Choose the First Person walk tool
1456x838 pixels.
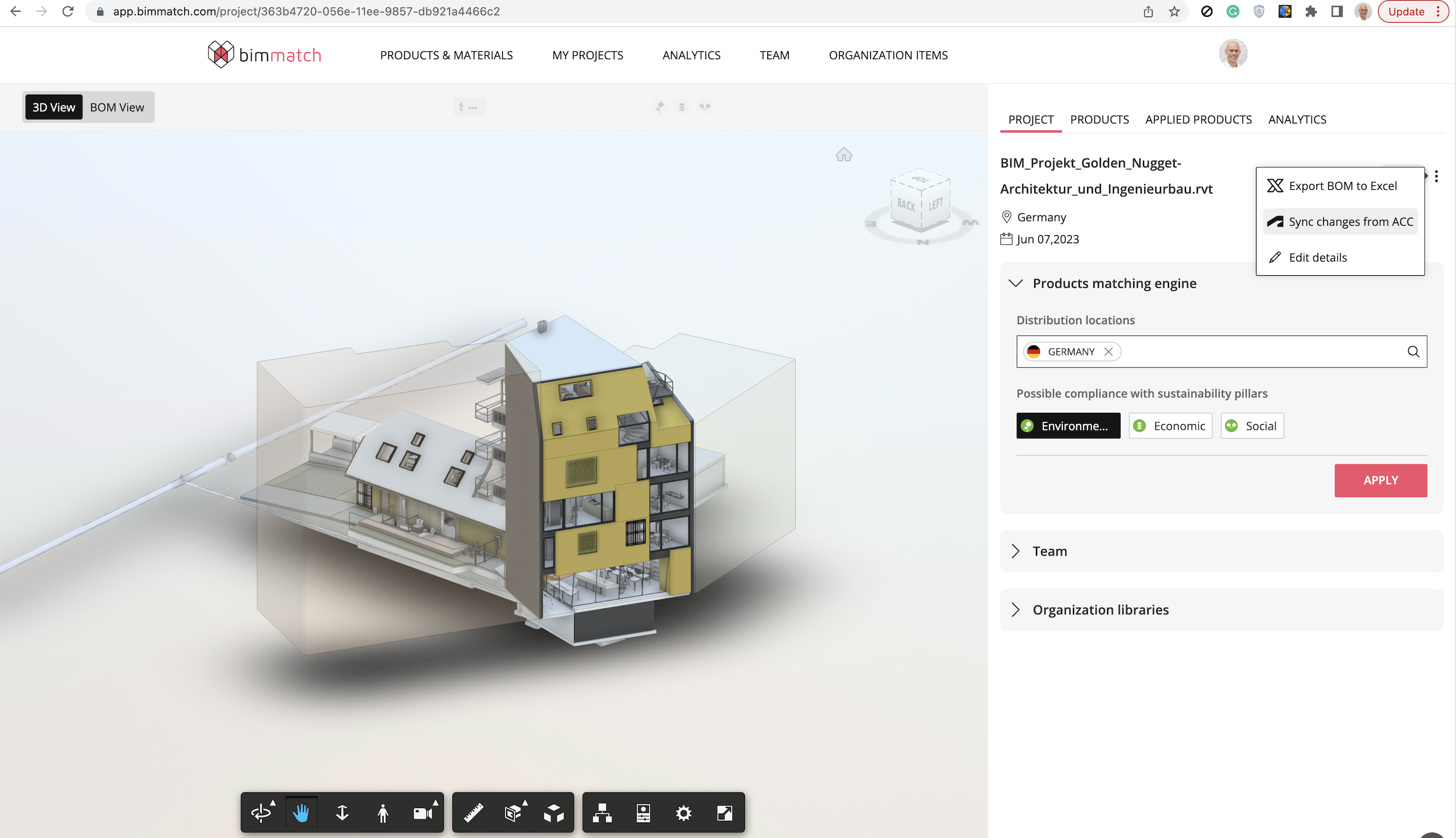click(x=382, y=812)
